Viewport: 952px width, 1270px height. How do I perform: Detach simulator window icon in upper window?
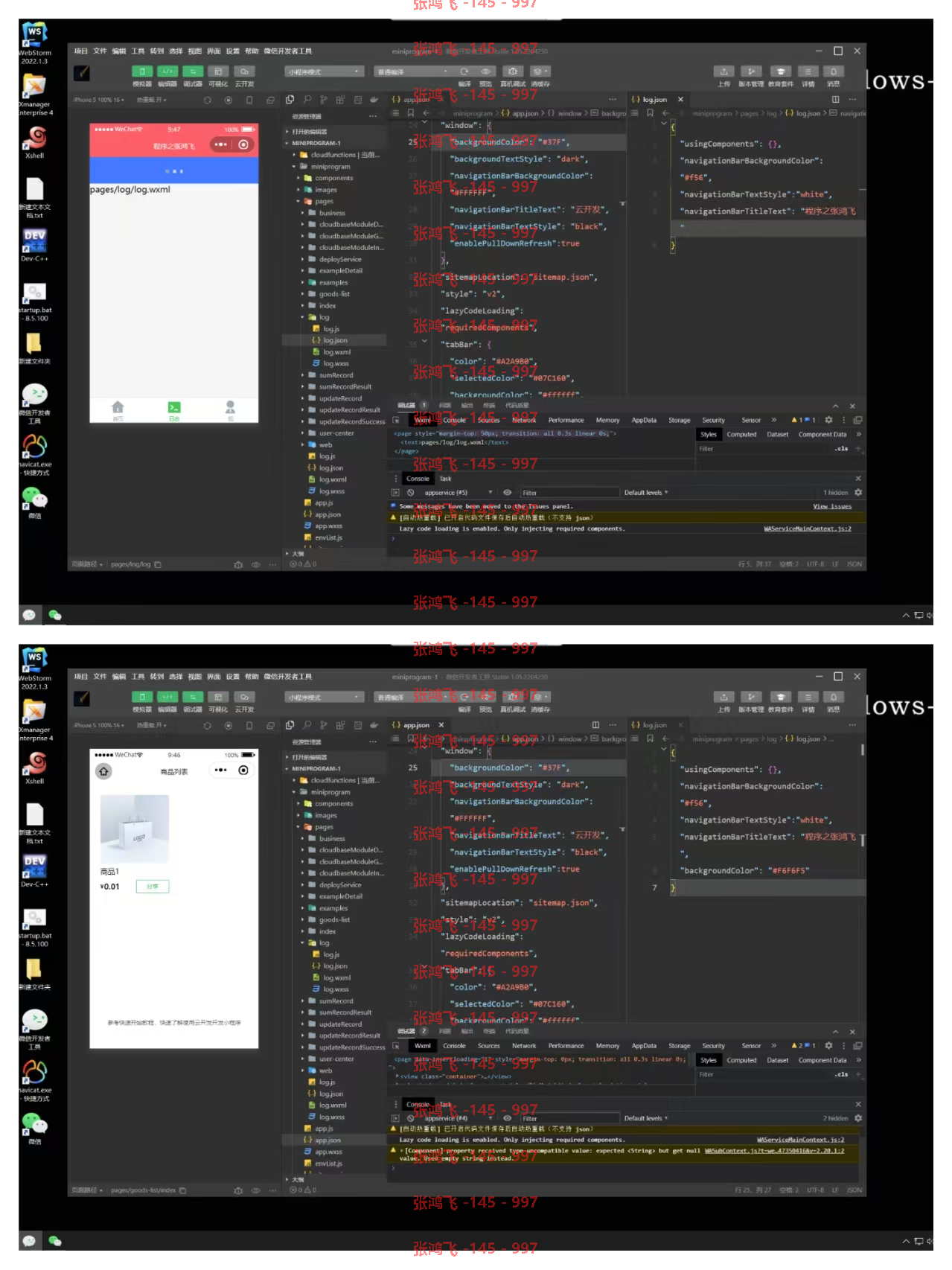click(x=270, y=100)
